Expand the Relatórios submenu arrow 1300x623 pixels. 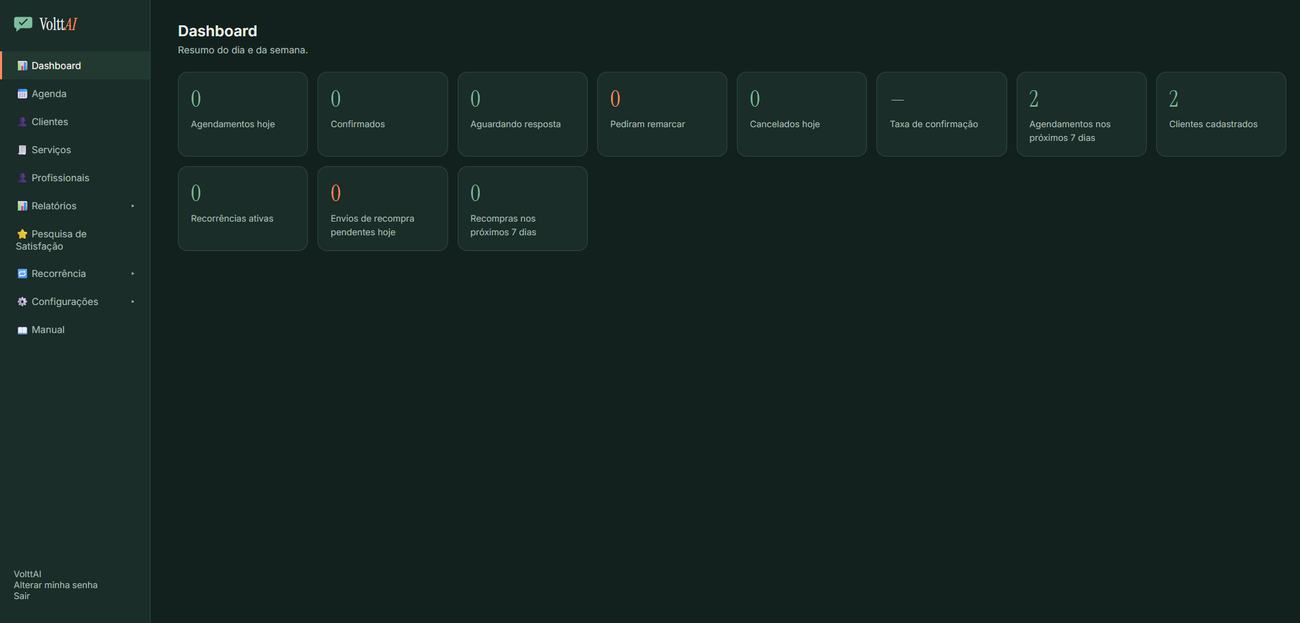(x=132, y=206)
